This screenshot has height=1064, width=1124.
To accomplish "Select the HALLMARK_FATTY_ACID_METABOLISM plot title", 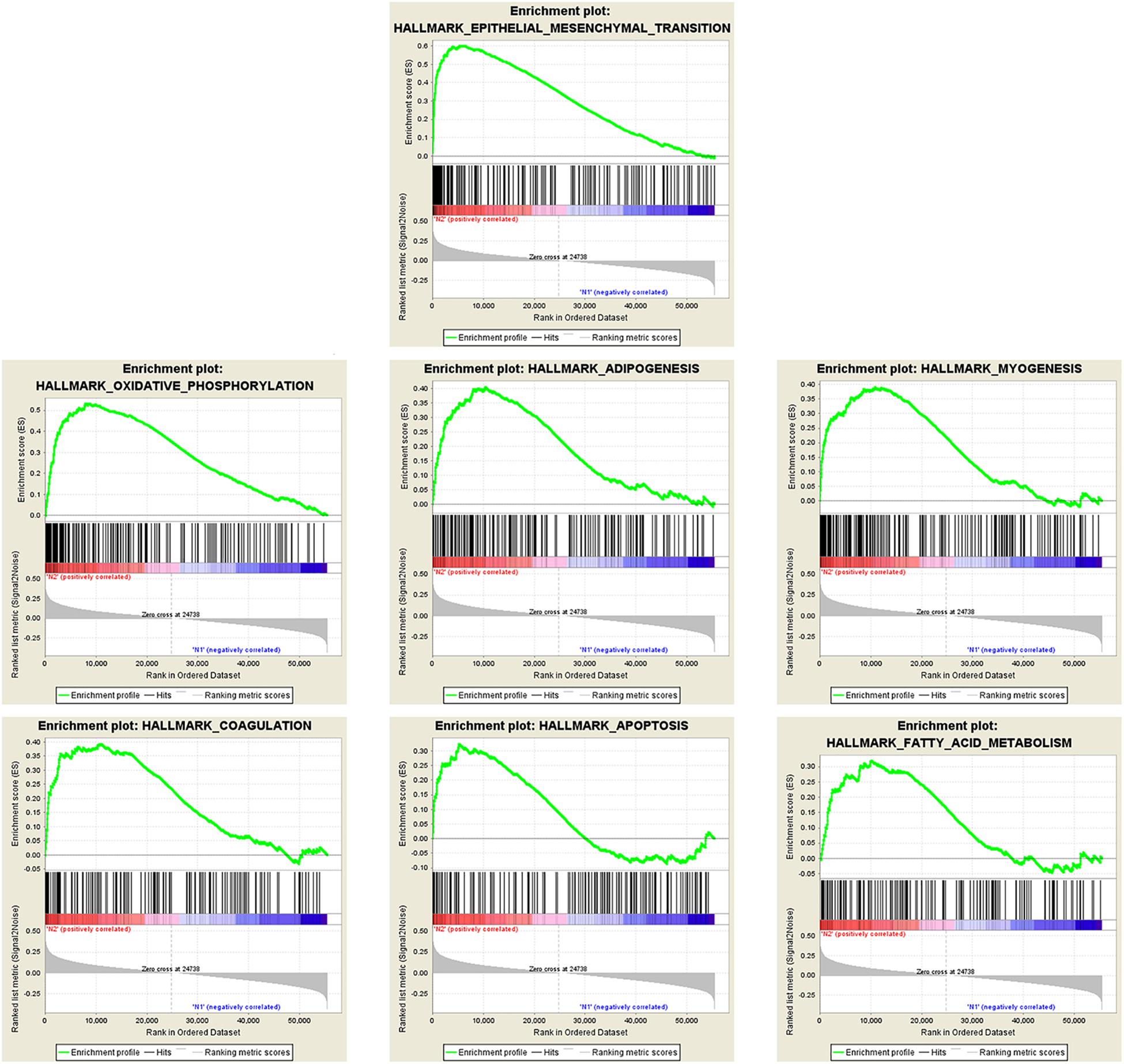I will coord(949,734).
